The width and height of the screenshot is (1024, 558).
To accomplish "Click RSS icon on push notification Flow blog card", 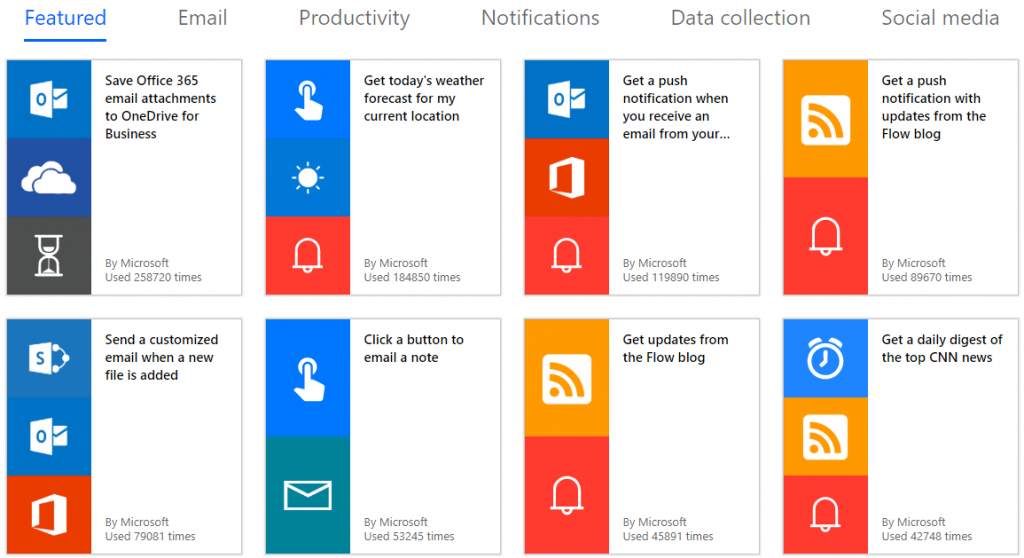I will (825, 119).
